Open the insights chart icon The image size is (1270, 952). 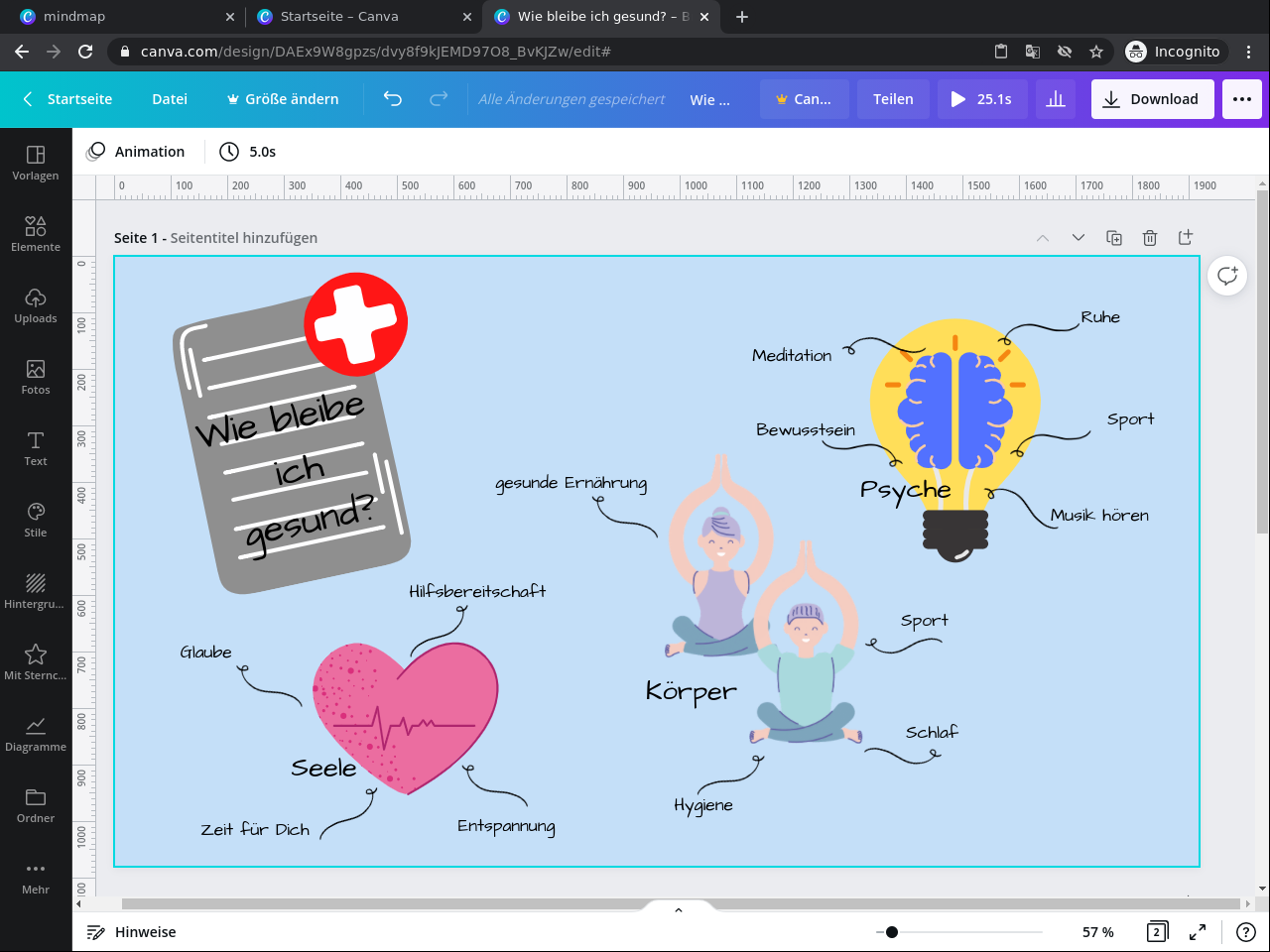click(x=1056, y=99)
